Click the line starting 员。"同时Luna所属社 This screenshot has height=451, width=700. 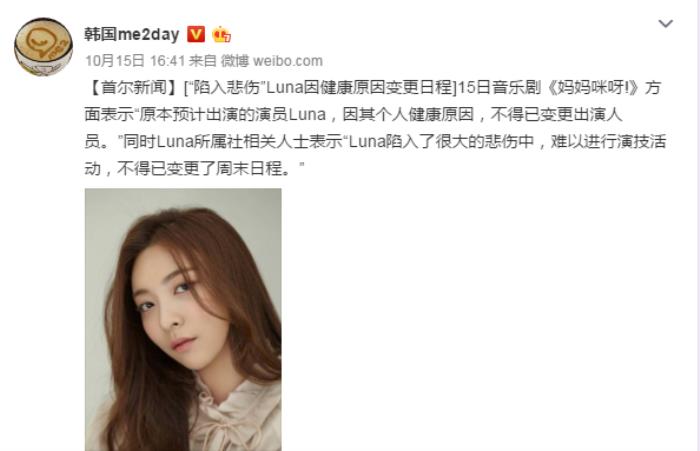click(375, 142)
